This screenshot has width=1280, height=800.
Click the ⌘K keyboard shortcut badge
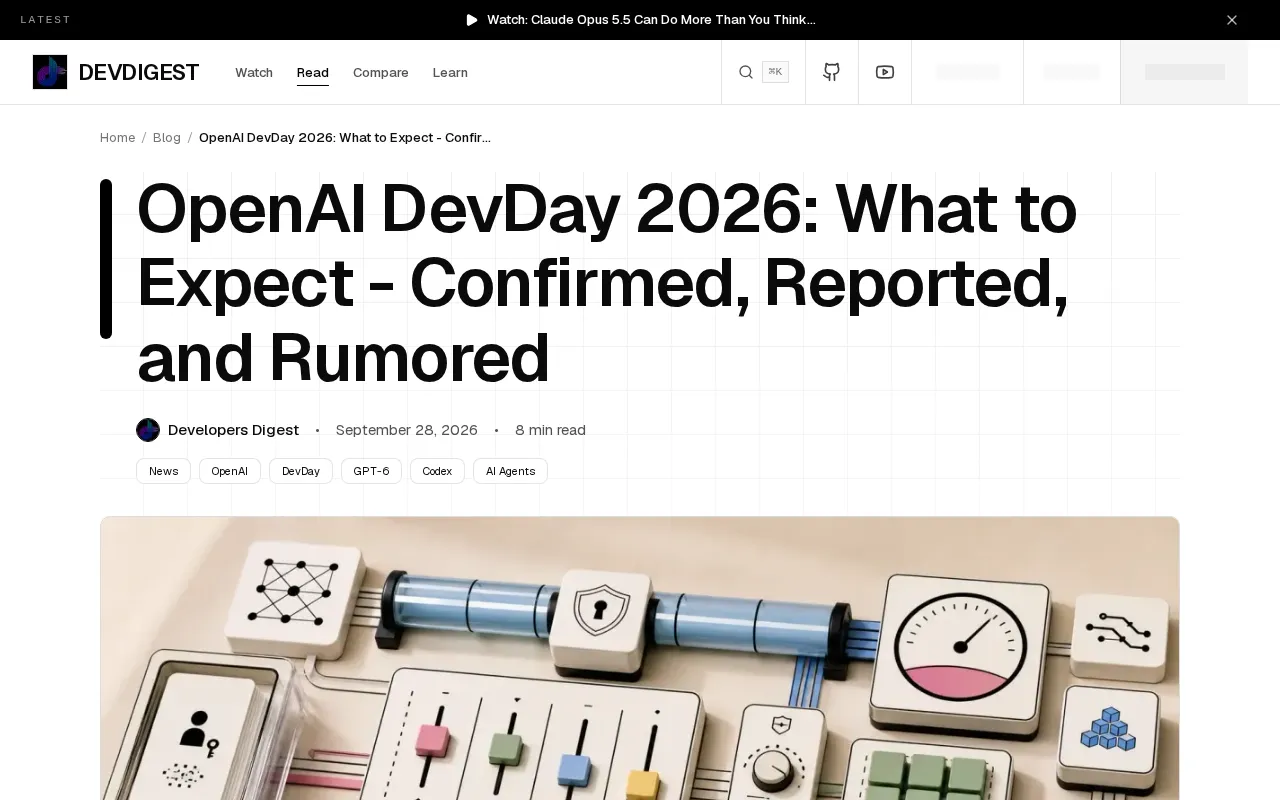coord(775,72)
